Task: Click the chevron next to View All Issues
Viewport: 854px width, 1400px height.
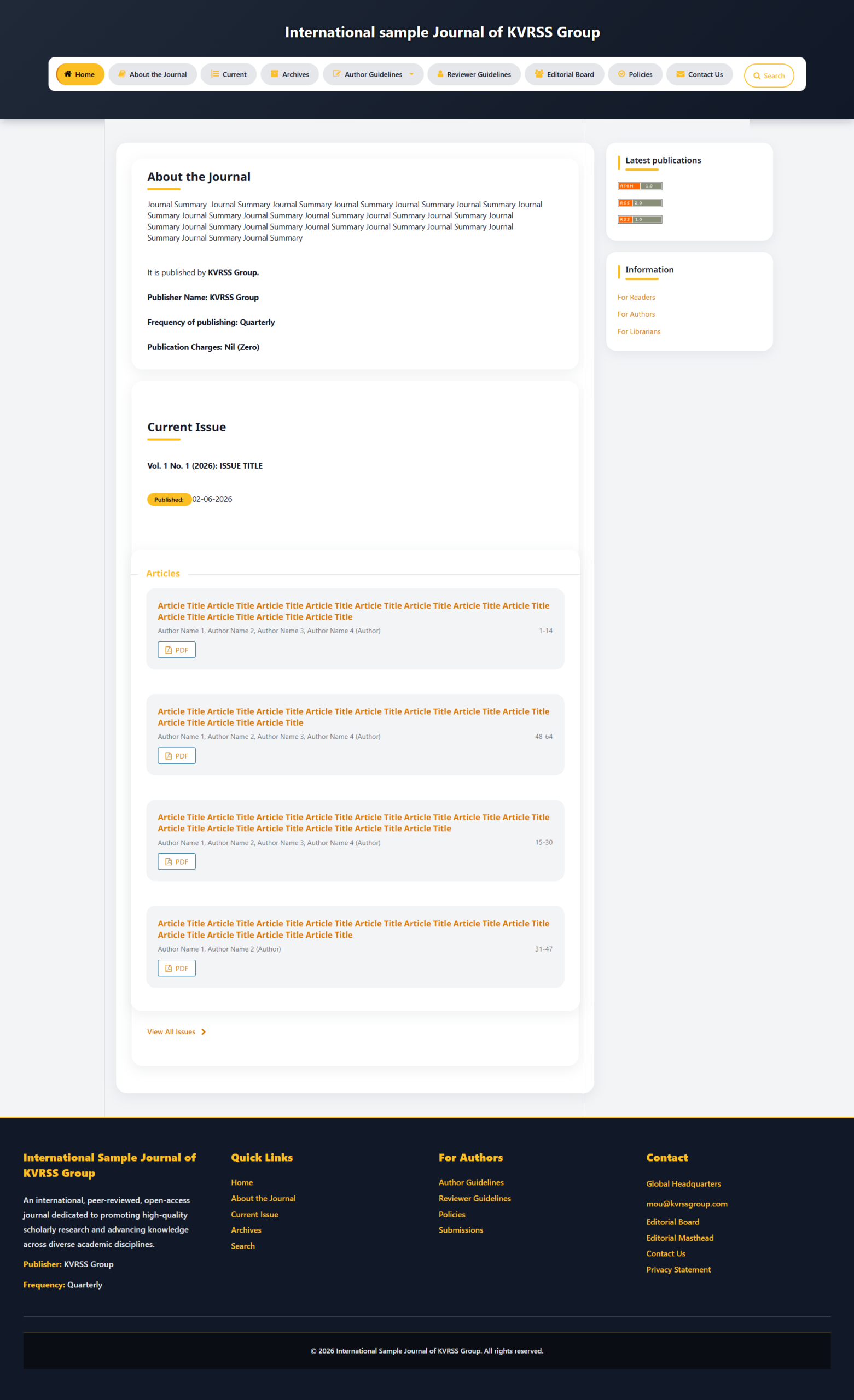Action: (203, 1032)
